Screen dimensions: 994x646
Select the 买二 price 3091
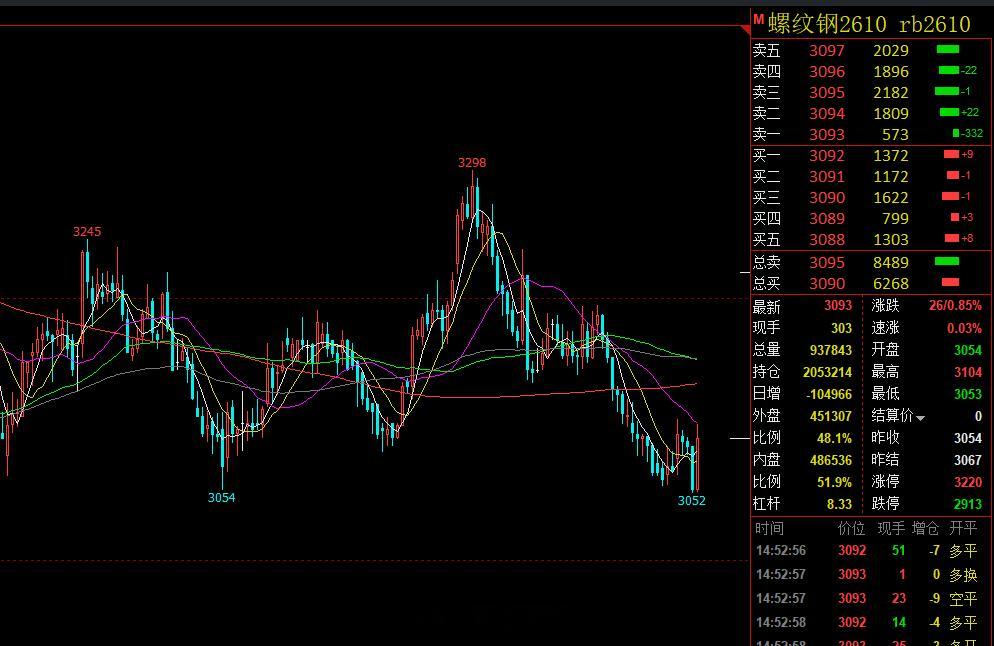click(827, 176)
